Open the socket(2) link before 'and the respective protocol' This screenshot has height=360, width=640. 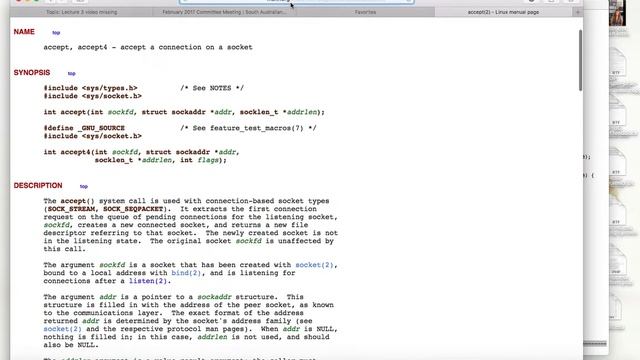tap(62, 329)
